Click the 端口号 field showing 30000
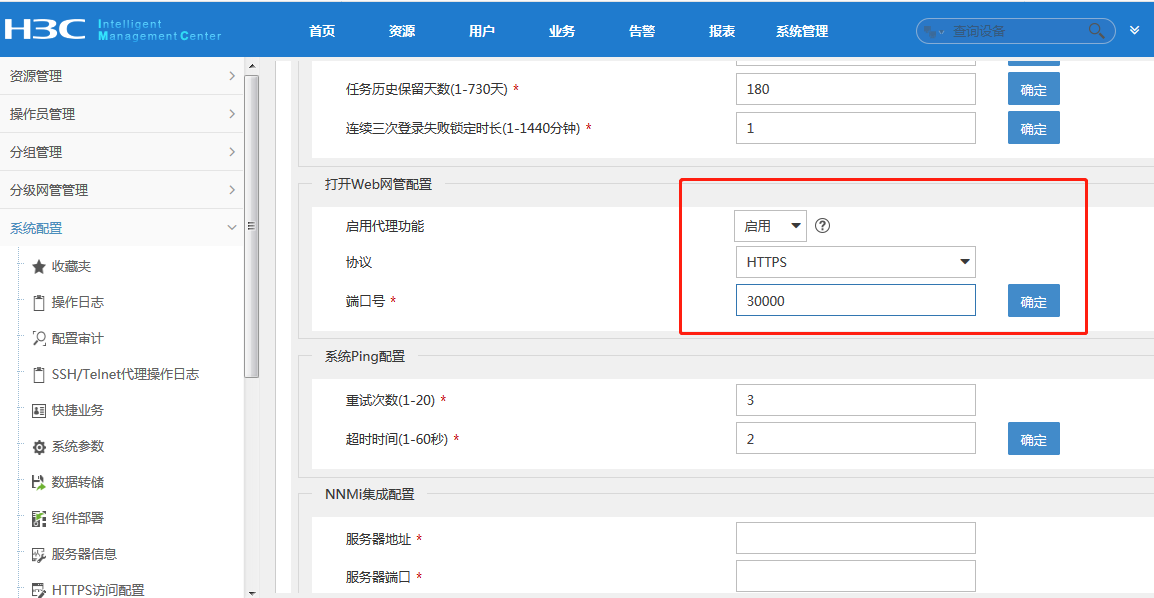 [856, 301]
